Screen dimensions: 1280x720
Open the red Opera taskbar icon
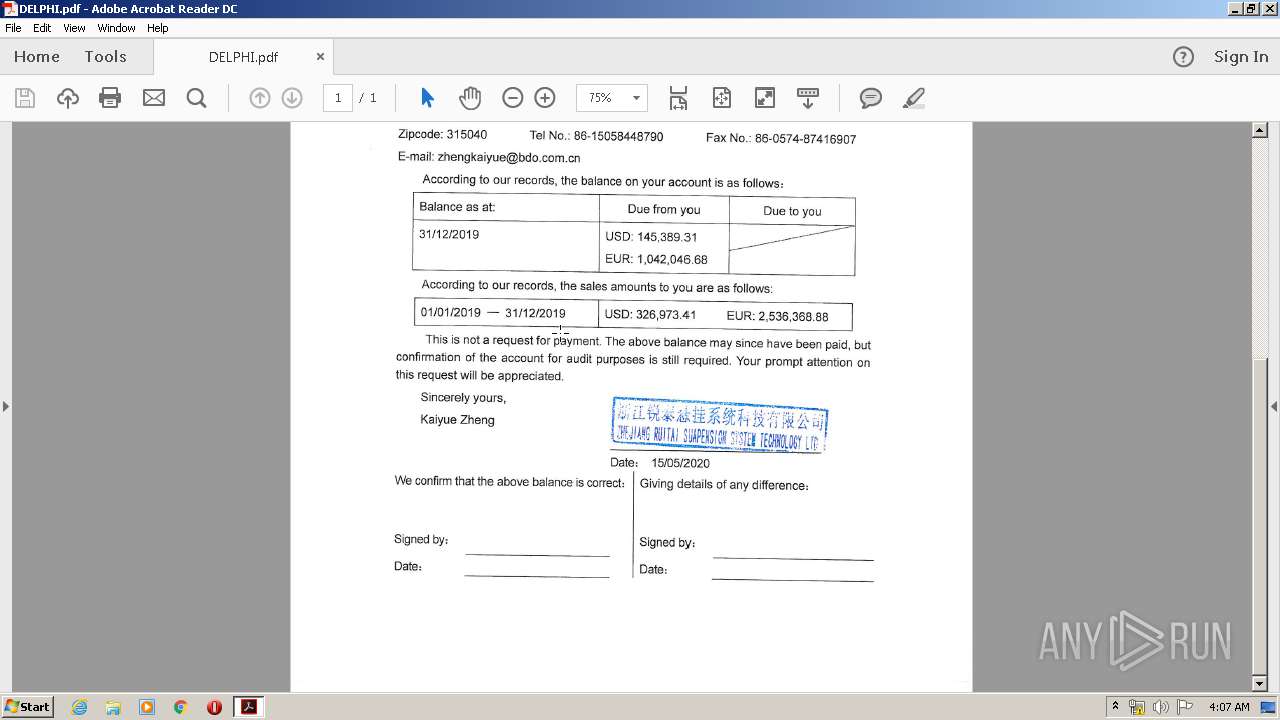tap(214, 707)
